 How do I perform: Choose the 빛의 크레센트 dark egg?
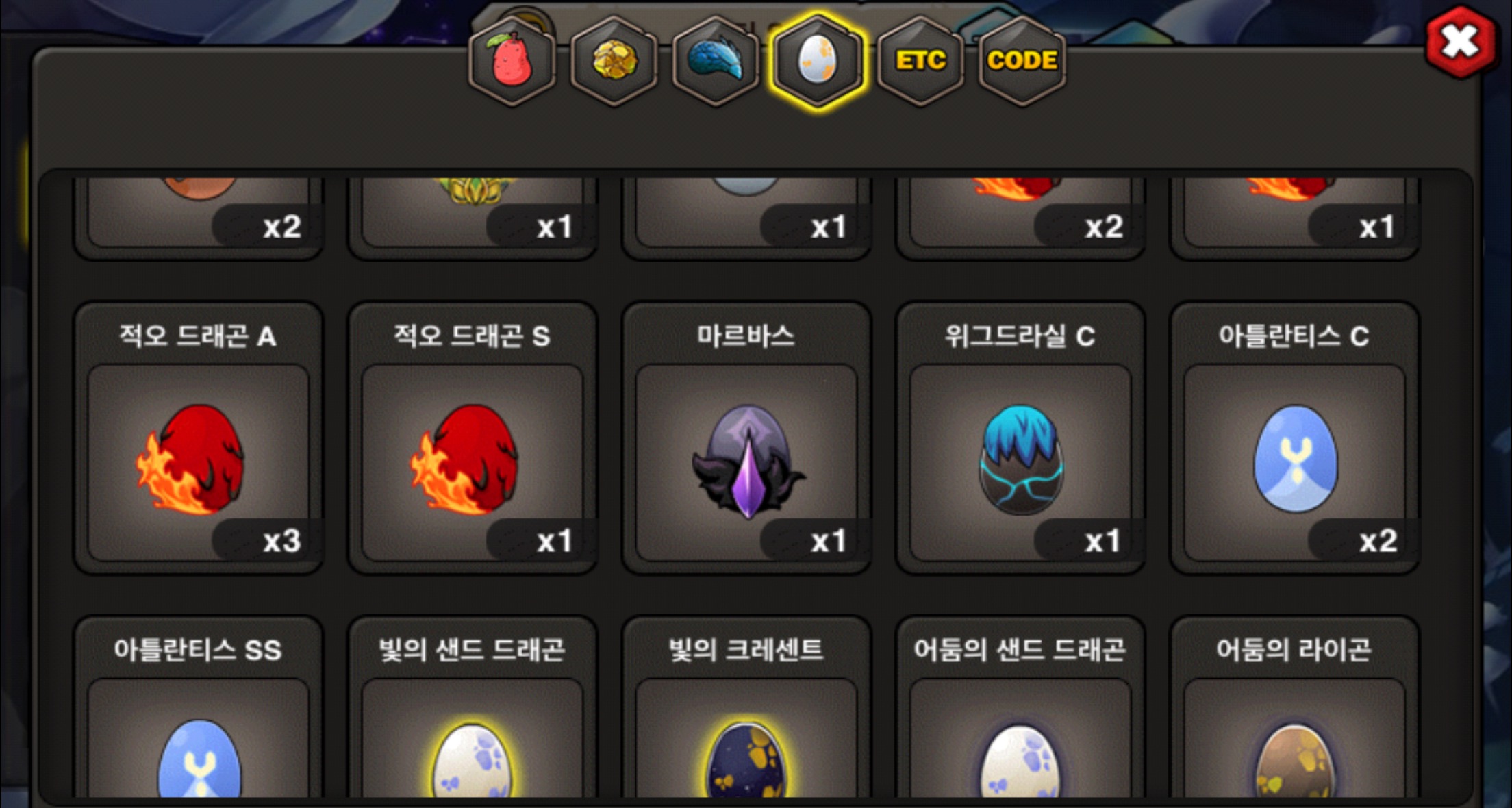click(x=746, y=707)
